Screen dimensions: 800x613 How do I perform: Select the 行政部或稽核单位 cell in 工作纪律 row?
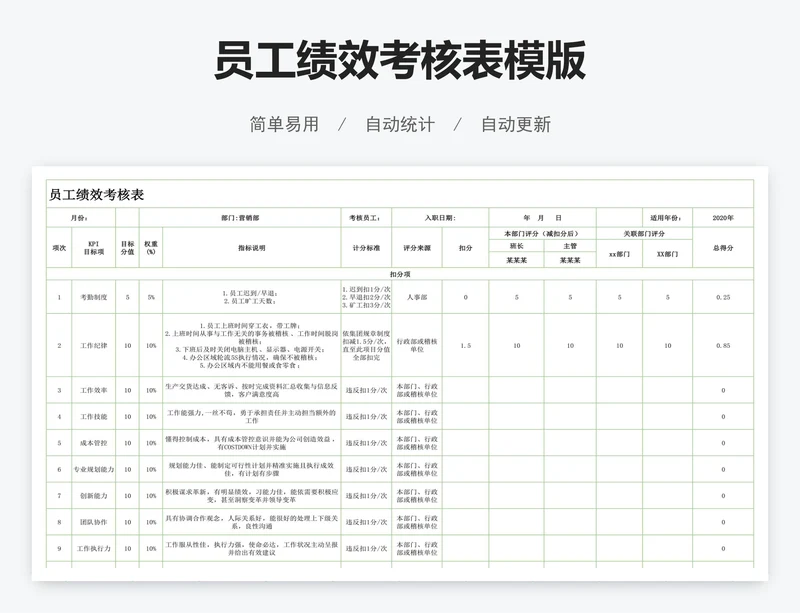[417, 346]
